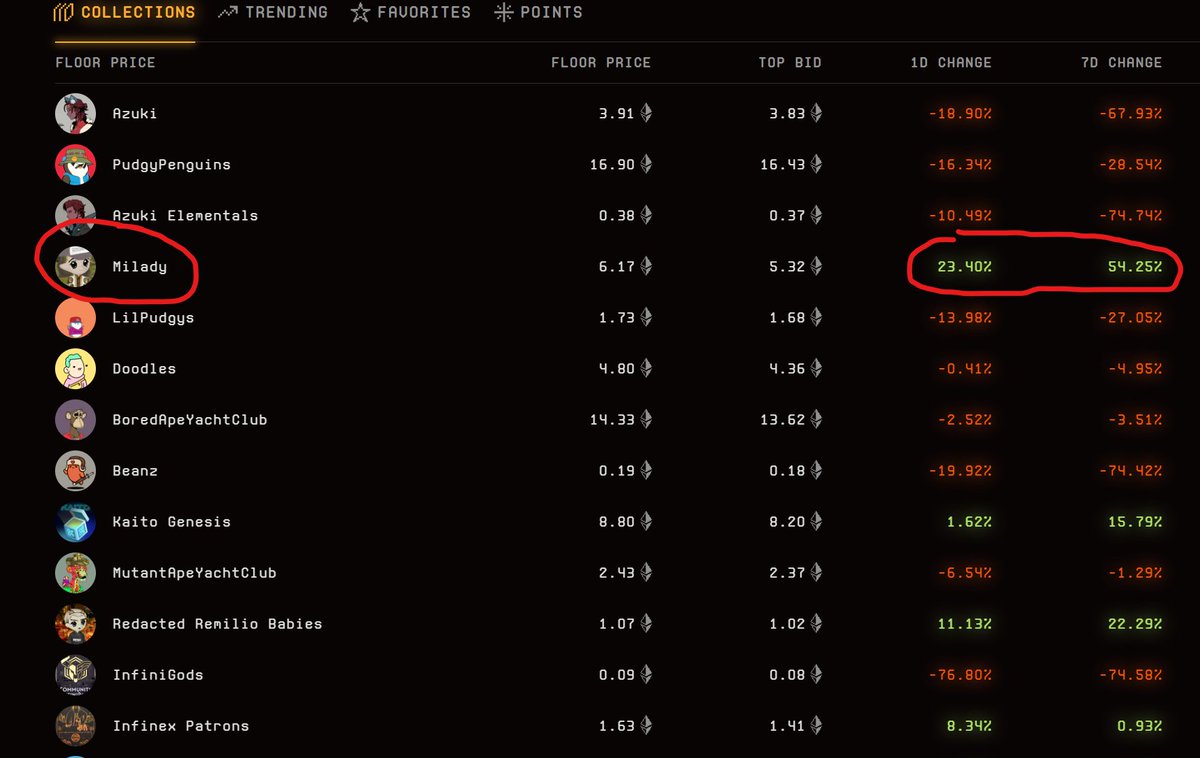1200x758 pixels.
Task: Click the ETH icon next to Azuki floor 3.91
Action: 646,114
